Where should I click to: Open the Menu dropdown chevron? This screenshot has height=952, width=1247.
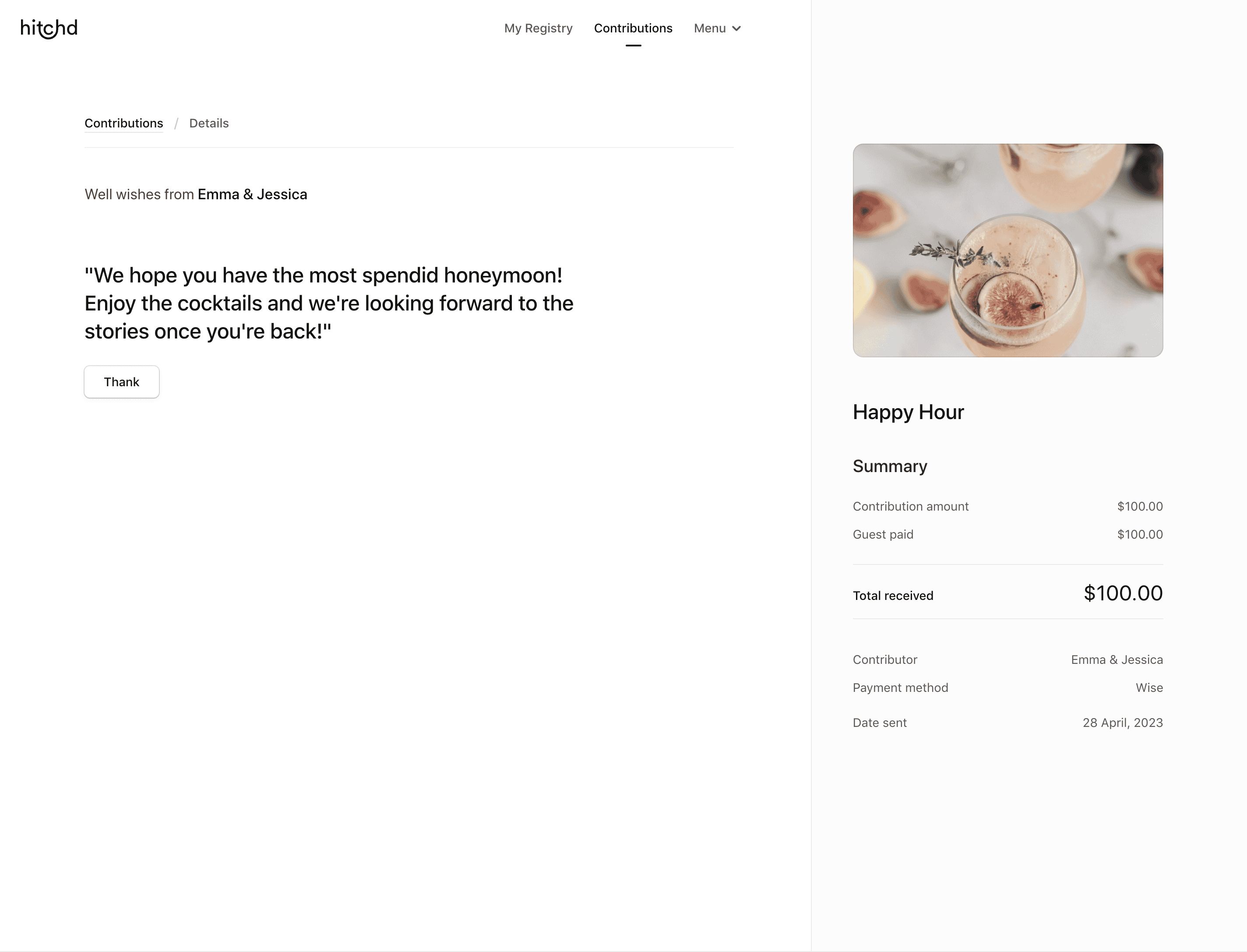point(736,28)
